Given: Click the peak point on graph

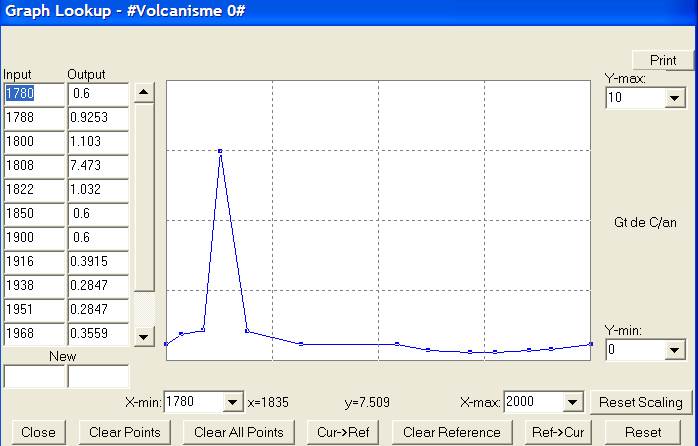Looking at the screenshot, I should click(220, 151).
